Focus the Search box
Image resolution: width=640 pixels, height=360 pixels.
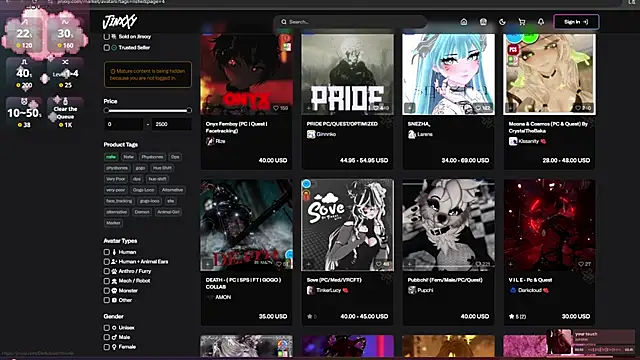(x=350, y=22)
